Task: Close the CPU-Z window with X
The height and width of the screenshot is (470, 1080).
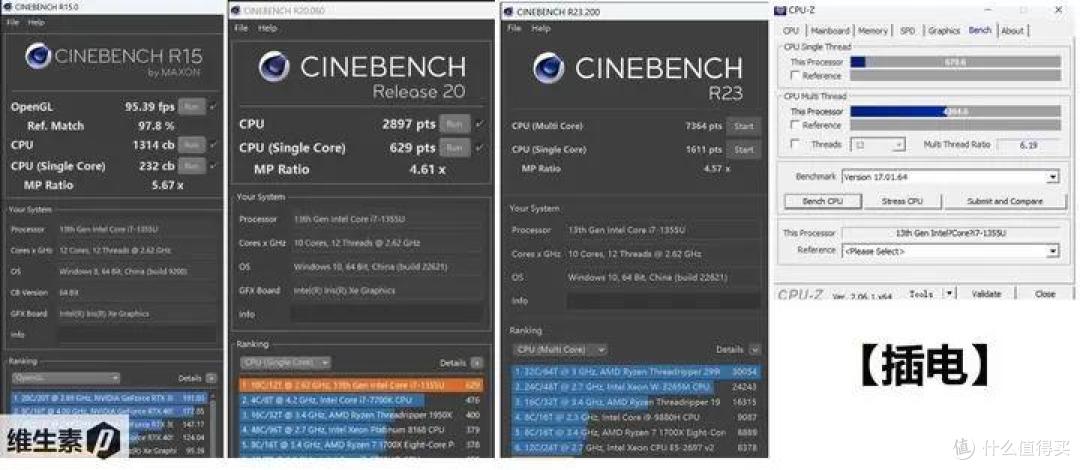Action: point(1059,10)
